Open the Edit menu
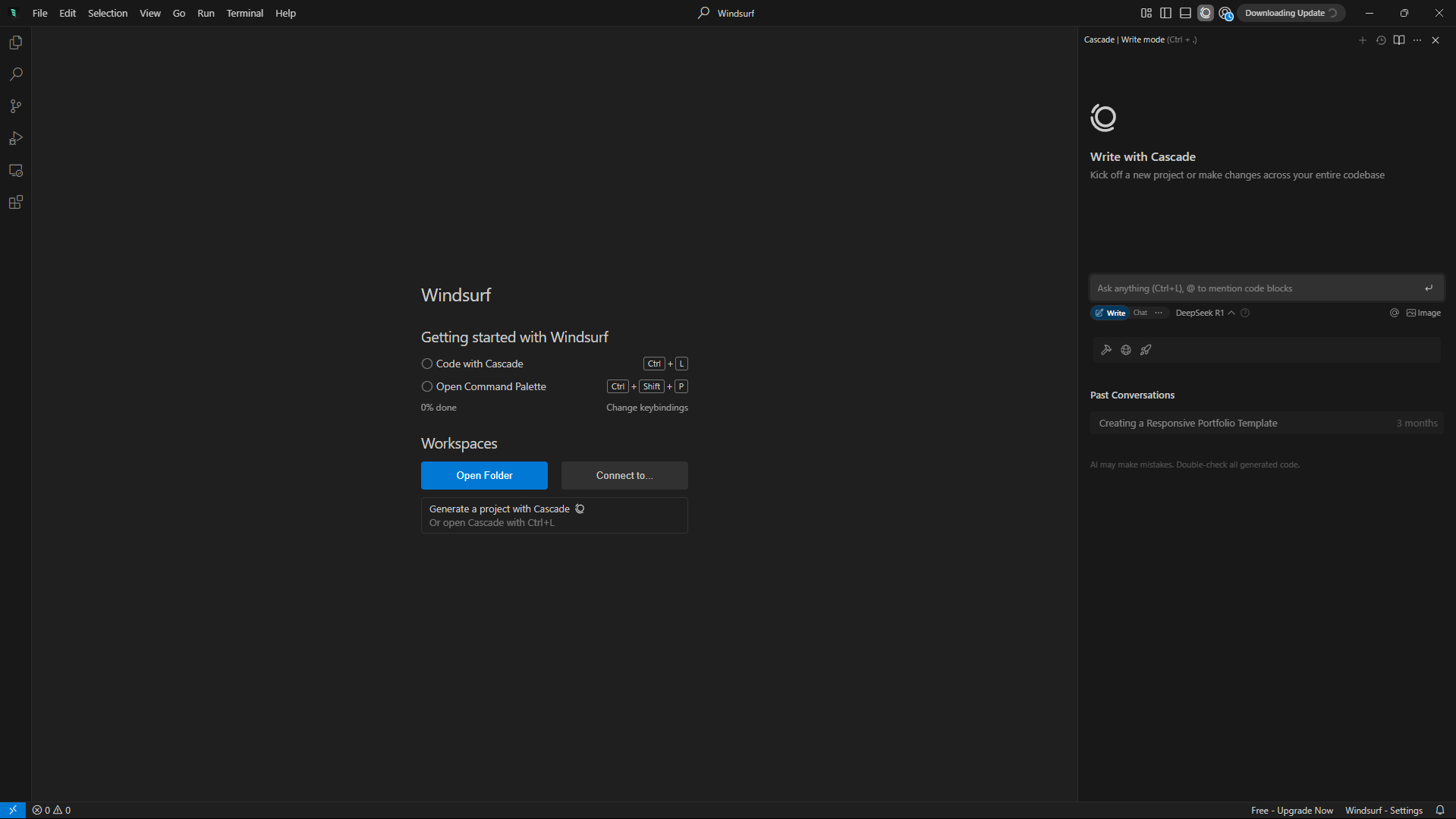This screenshot has height=819, width=1456. 68,13
